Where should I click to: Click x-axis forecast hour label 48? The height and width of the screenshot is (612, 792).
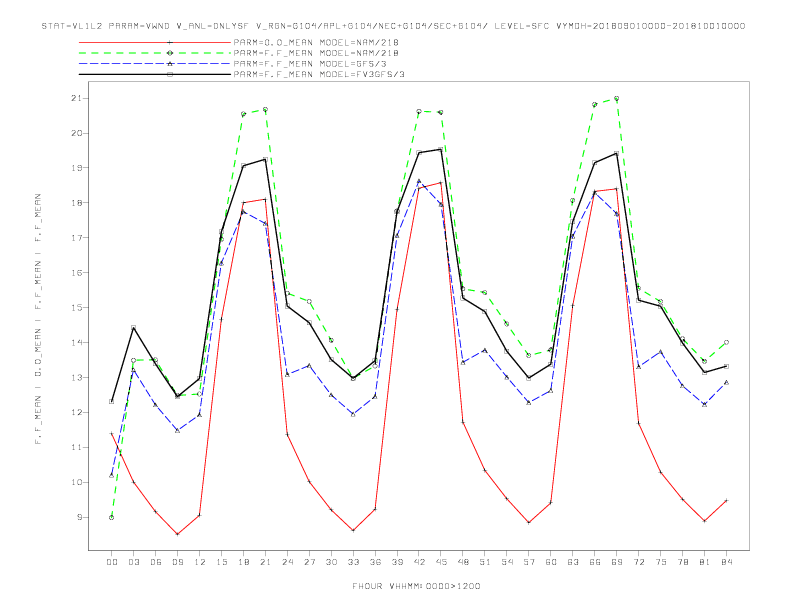[x=463, y=562]
